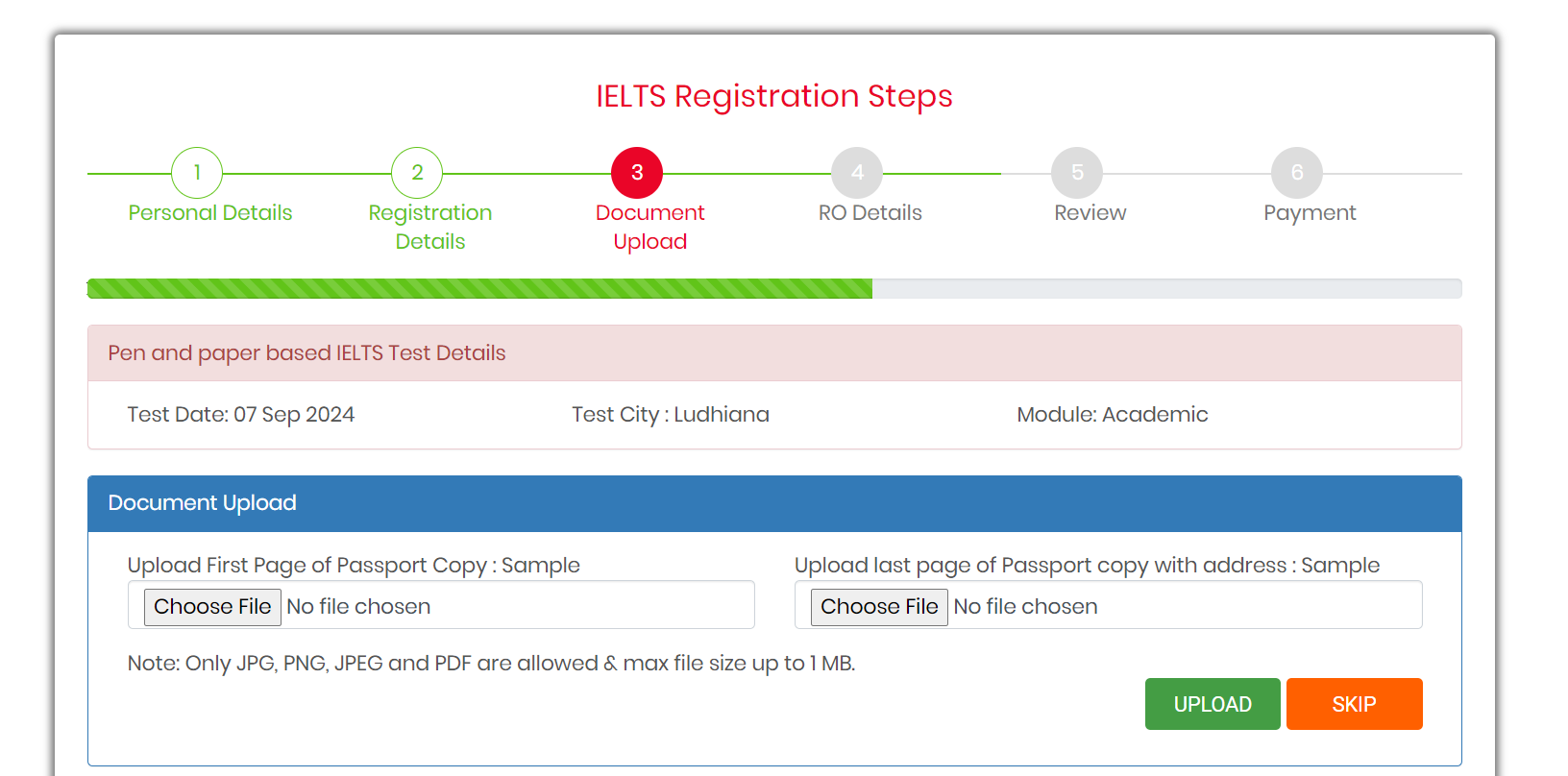Screen dimensions: 1568x776
Task: Go to the Review step label
Action: pyautogui.click(x=1090, y=213)
